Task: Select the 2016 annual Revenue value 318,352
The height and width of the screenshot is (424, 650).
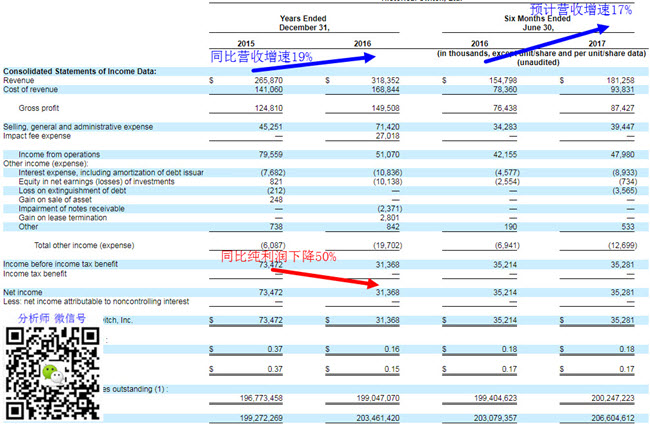Action: pyautogui.click(x=385, y=80)
